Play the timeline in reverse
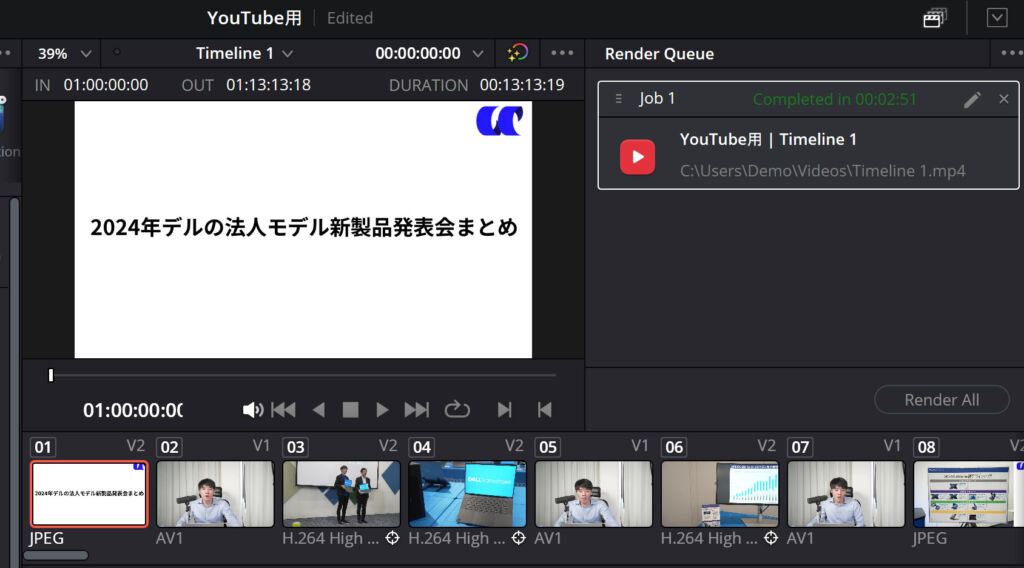 click(319, 410)
